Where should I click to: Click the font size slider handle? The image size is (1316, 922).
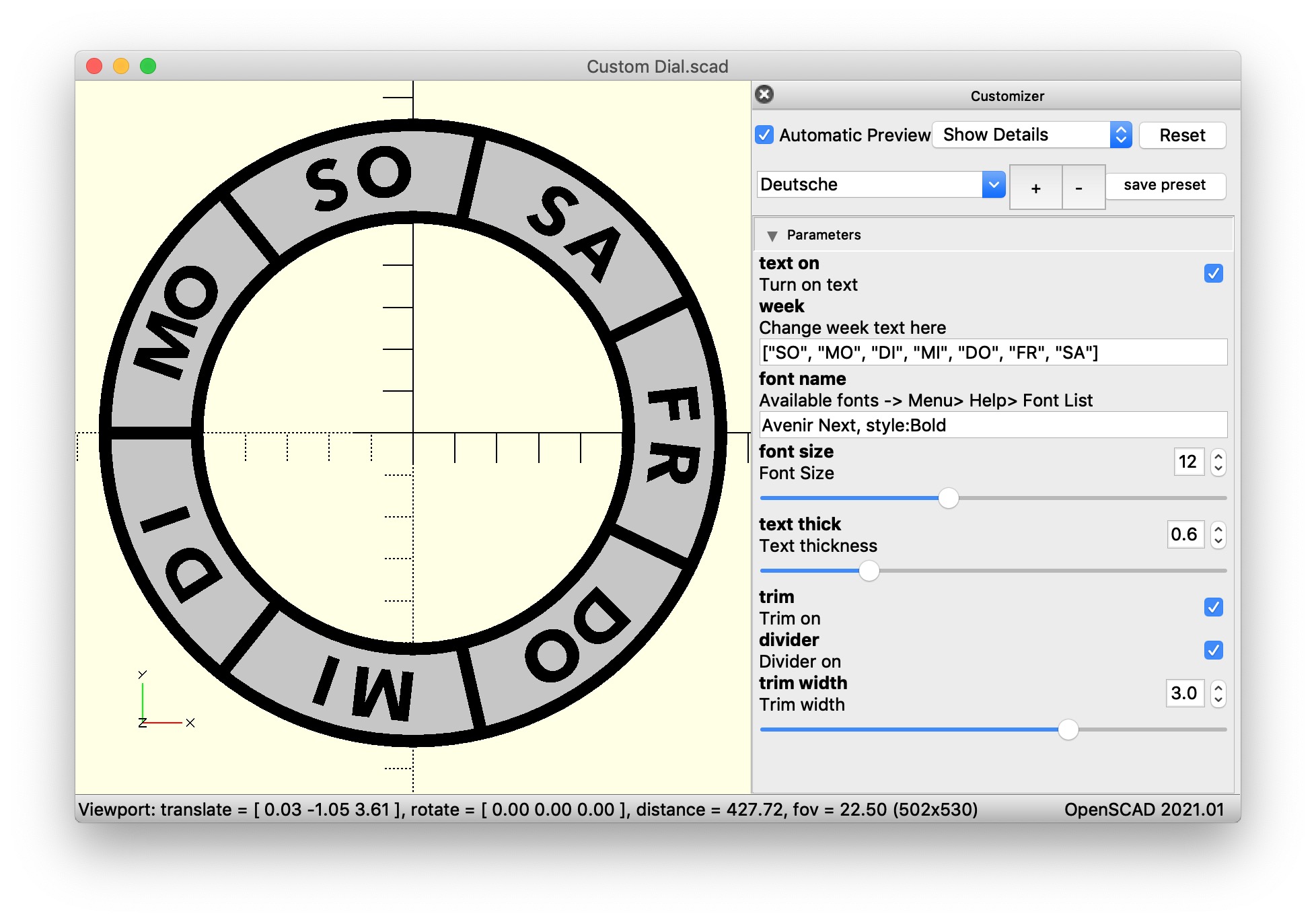coord(948,499)
